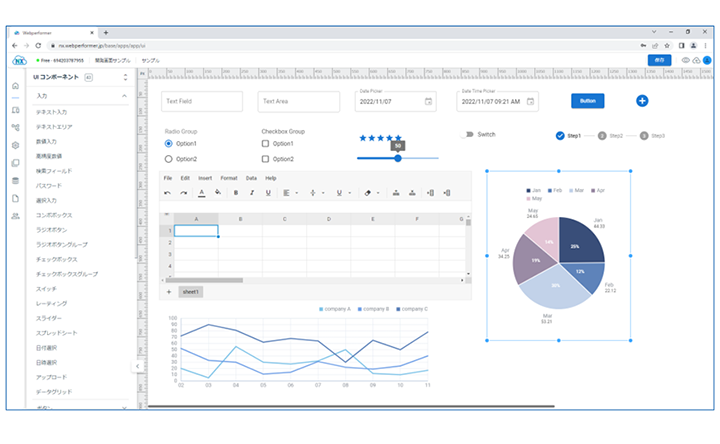Collapse the component panel with left chevron
This screenshot has height=444, width=720.
[137, 366]
